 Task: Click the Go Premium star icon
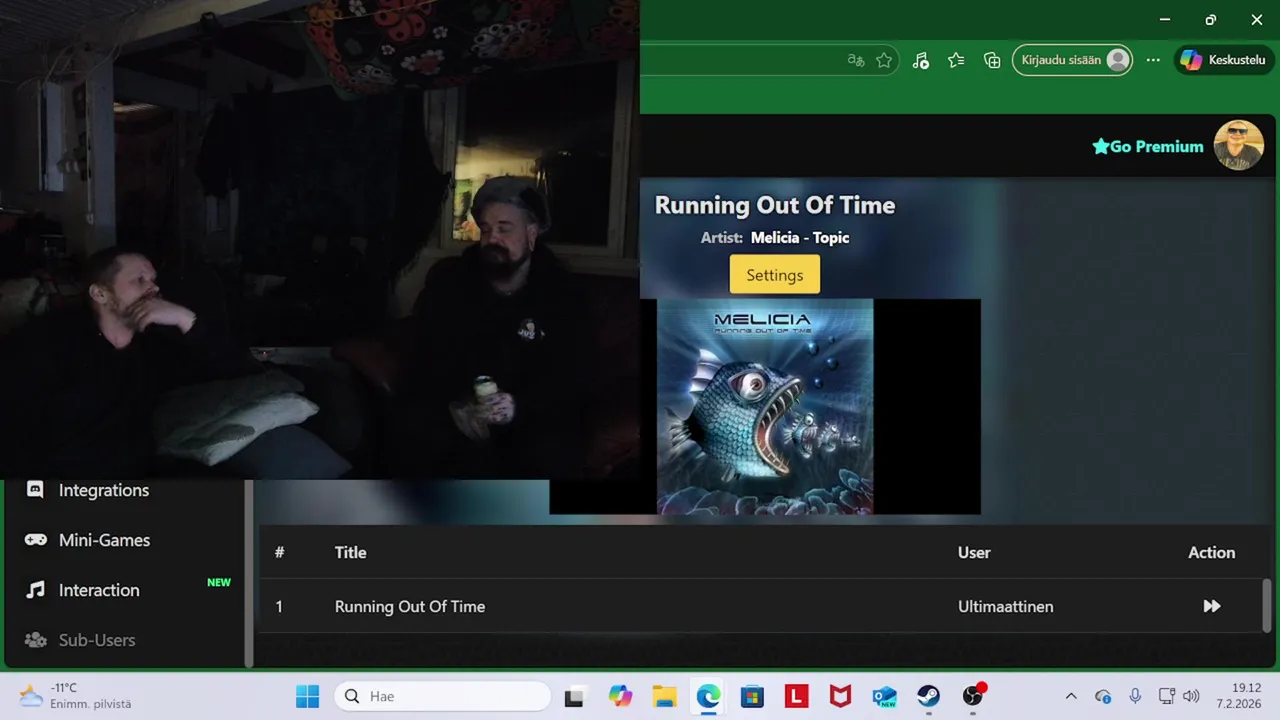click(x=1101, y=146)
